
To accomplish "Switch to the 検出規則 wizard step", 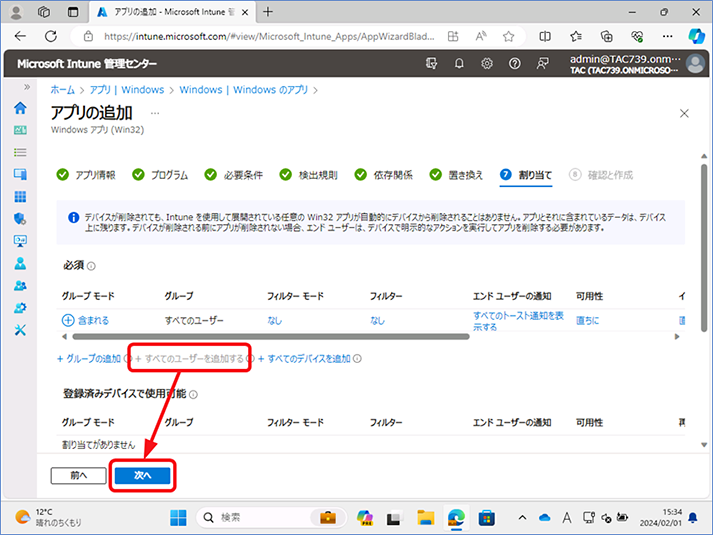I will tap(309, 175).
